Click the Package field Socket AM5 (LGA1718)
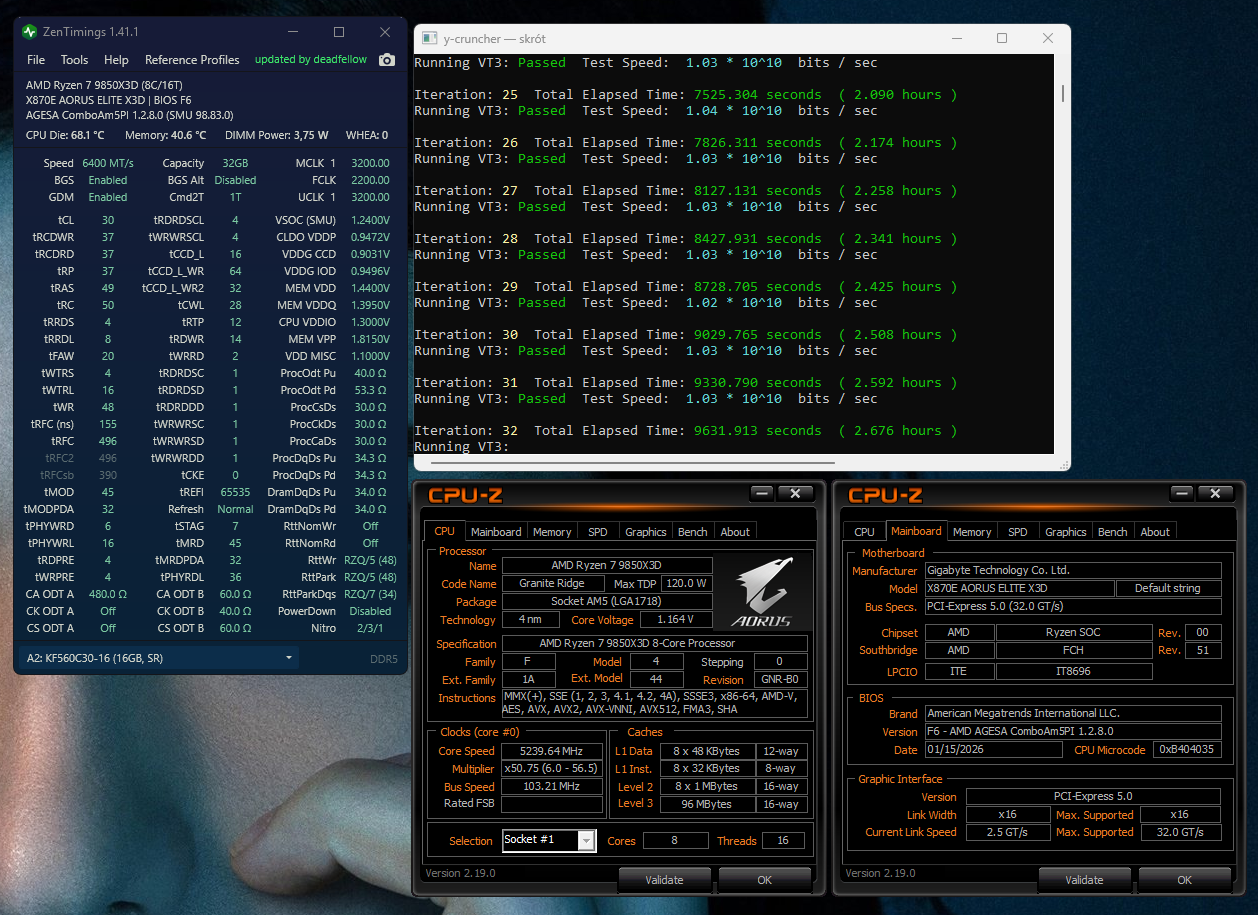This screenshot has width=1258, height=915. pos(606,602)
